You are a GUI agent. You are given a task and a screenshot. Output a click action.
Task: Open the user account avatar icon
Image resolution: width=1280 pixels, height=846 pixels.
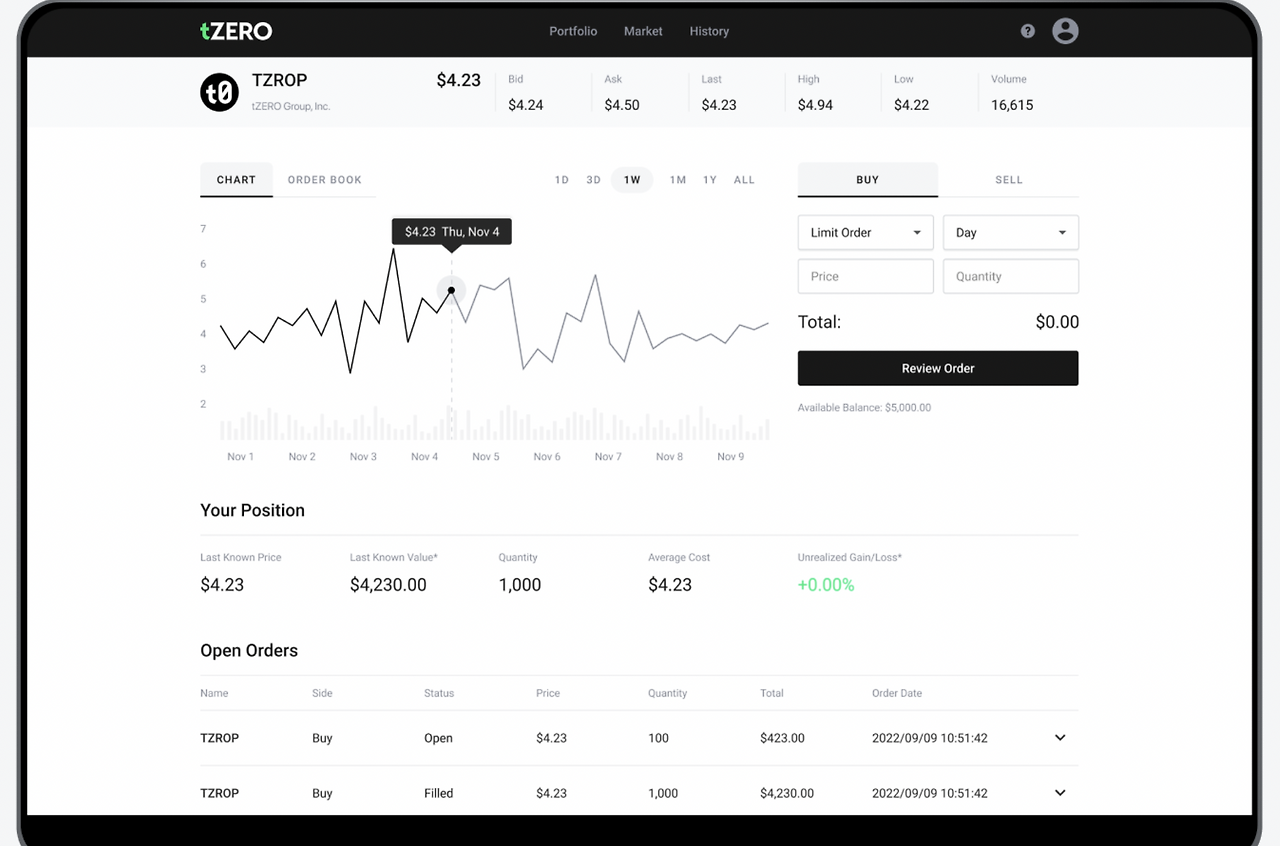pyautogui.click(x=1066, y=31)
